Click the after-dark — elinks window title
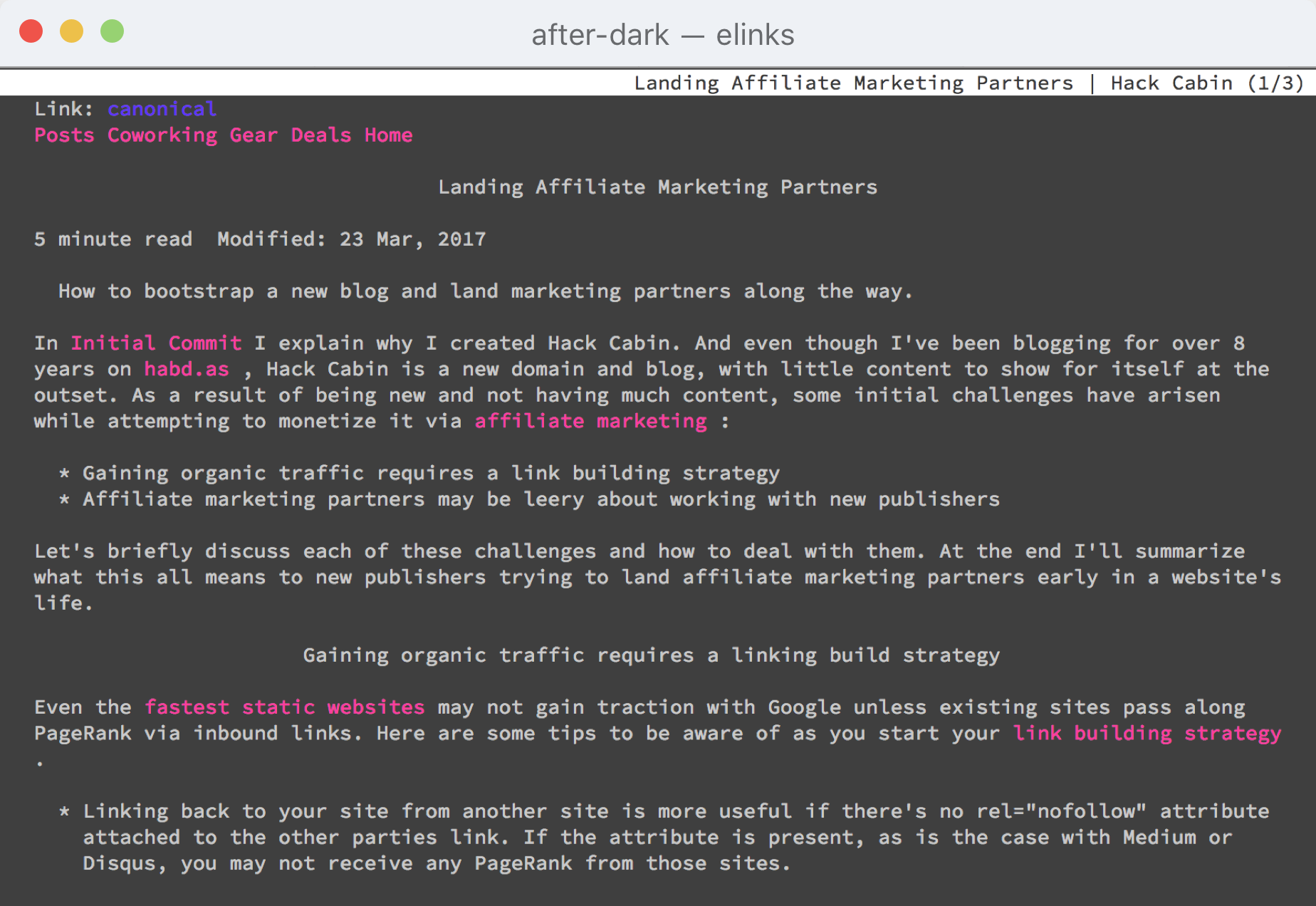Screen dimensions: 1316x906 point(662,34)
